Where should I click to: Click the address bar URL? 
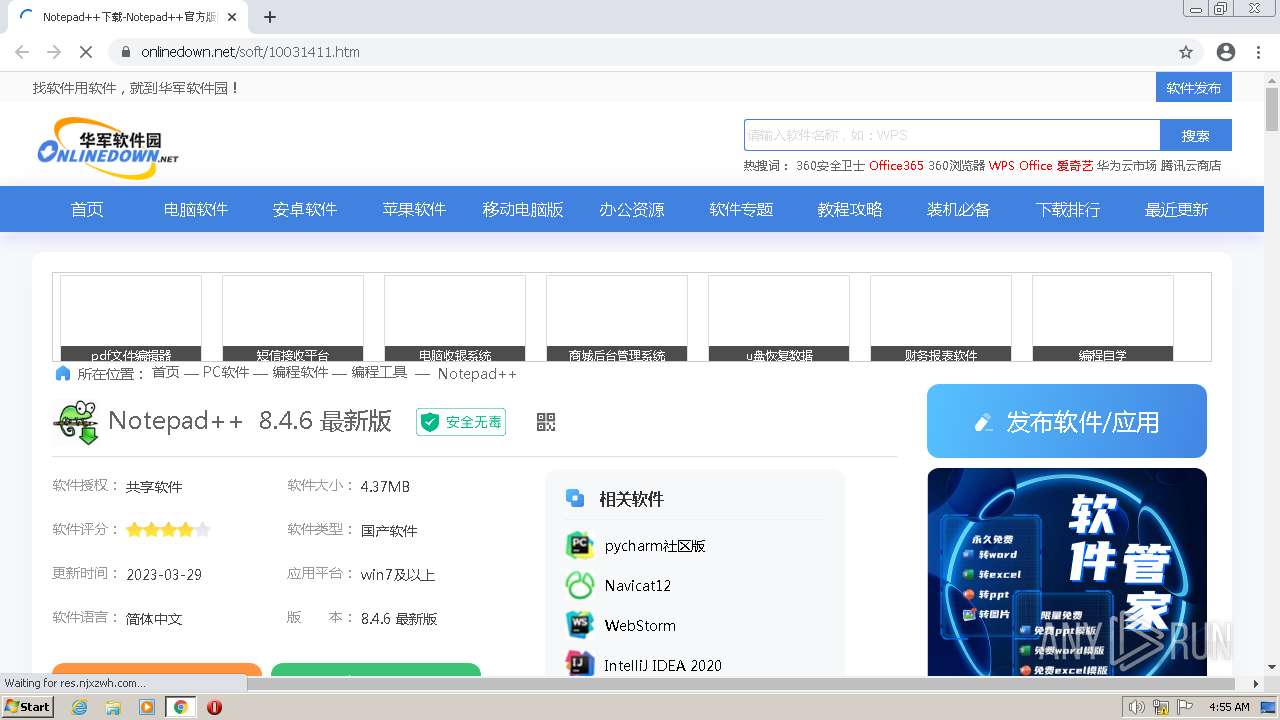(250, 52)
